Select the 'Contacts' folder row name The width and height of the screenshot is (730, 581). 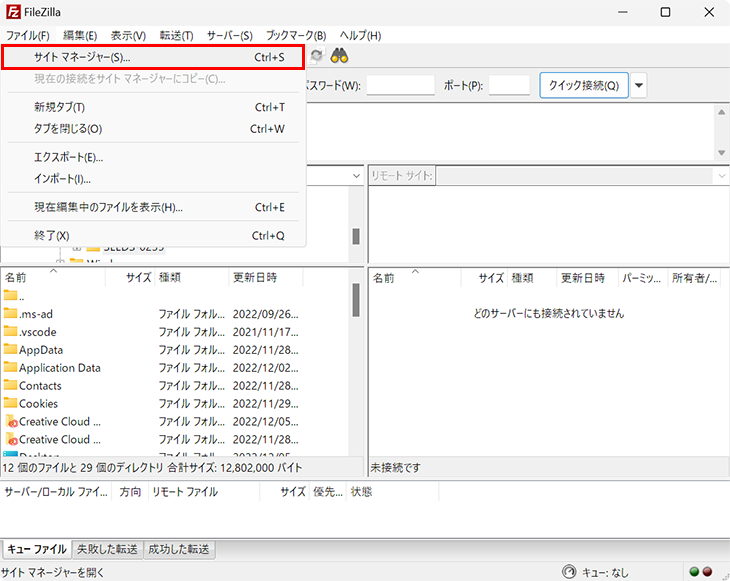click(x=40, y=385)
